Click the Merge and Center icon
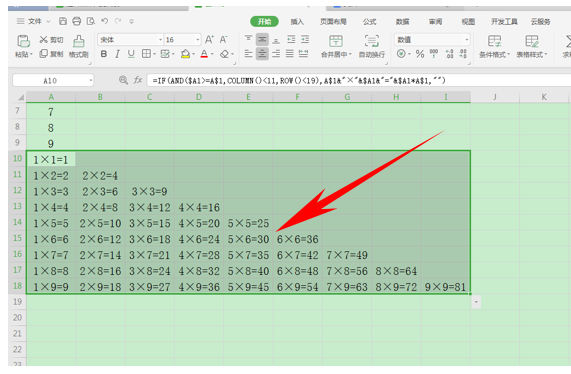The image size is (571, 374). 336,41
